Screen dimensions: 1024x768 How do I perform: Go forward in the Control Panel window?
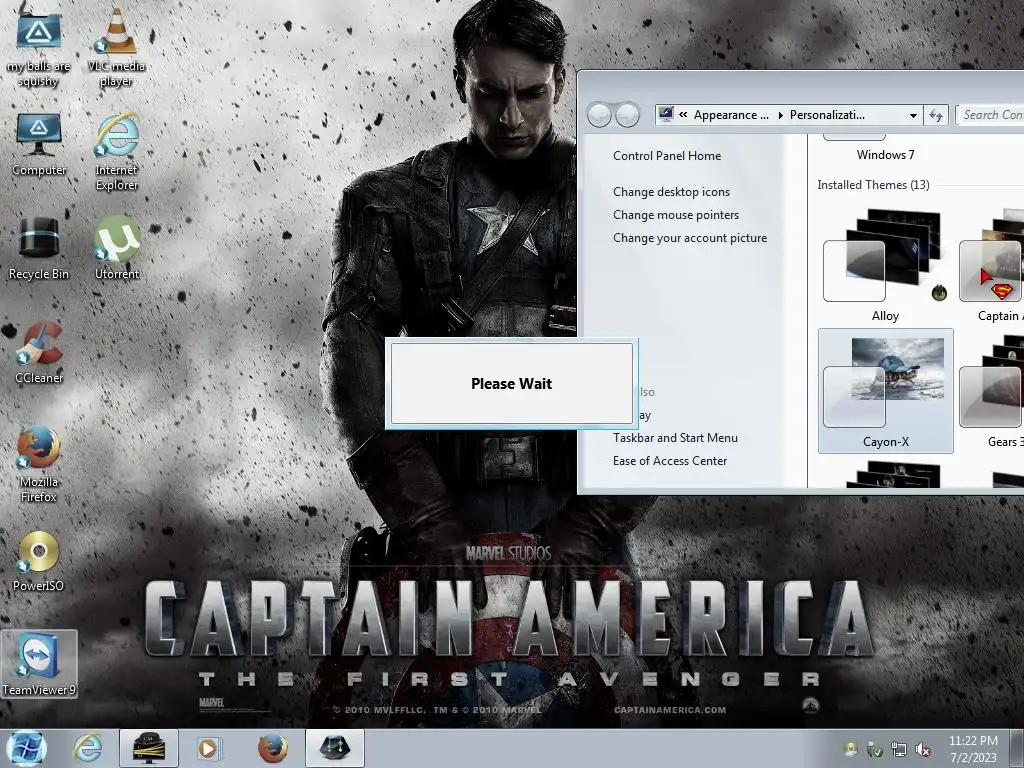(x=628, y=115)
